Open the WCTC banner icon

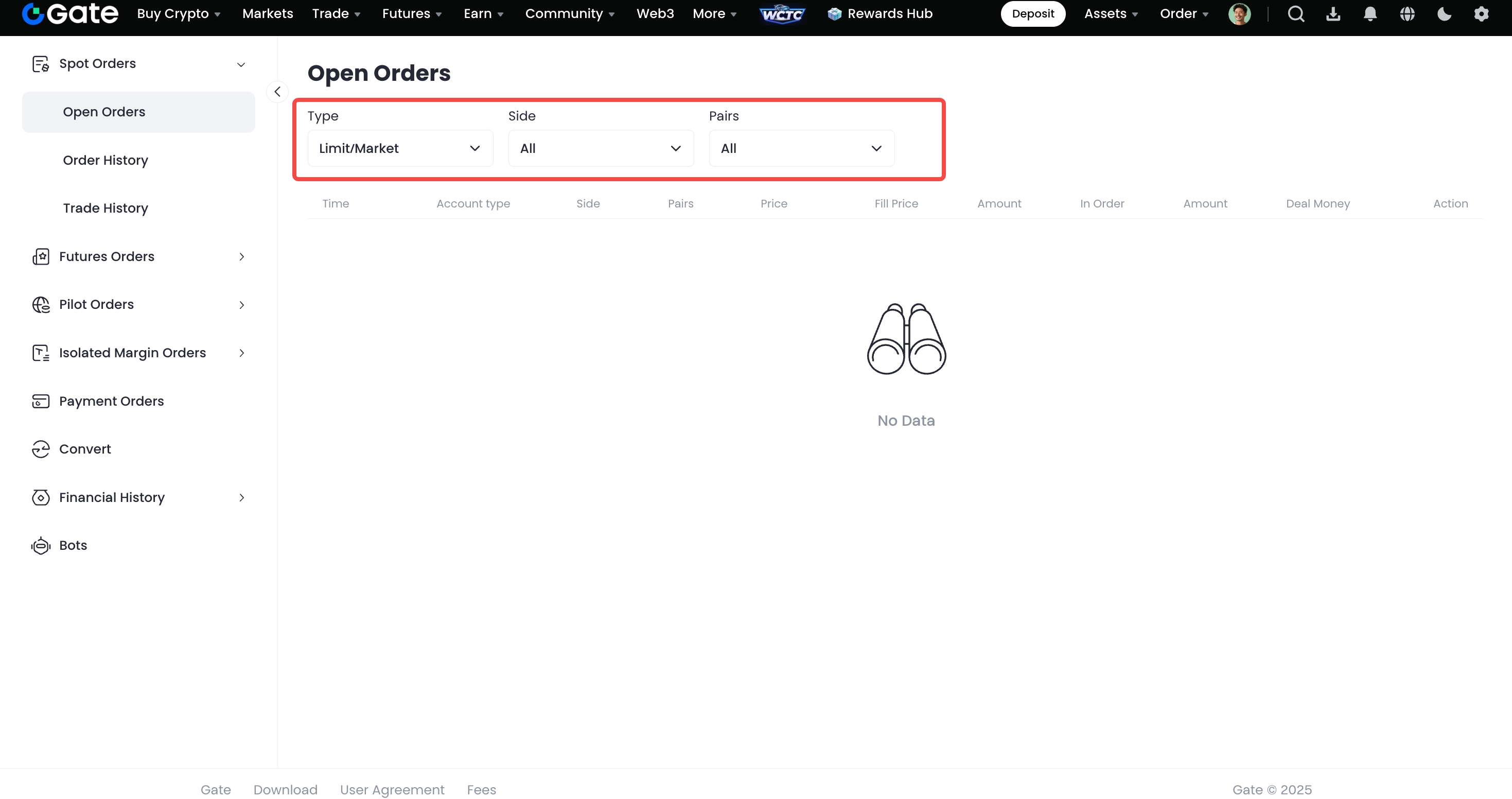point(782,14)
